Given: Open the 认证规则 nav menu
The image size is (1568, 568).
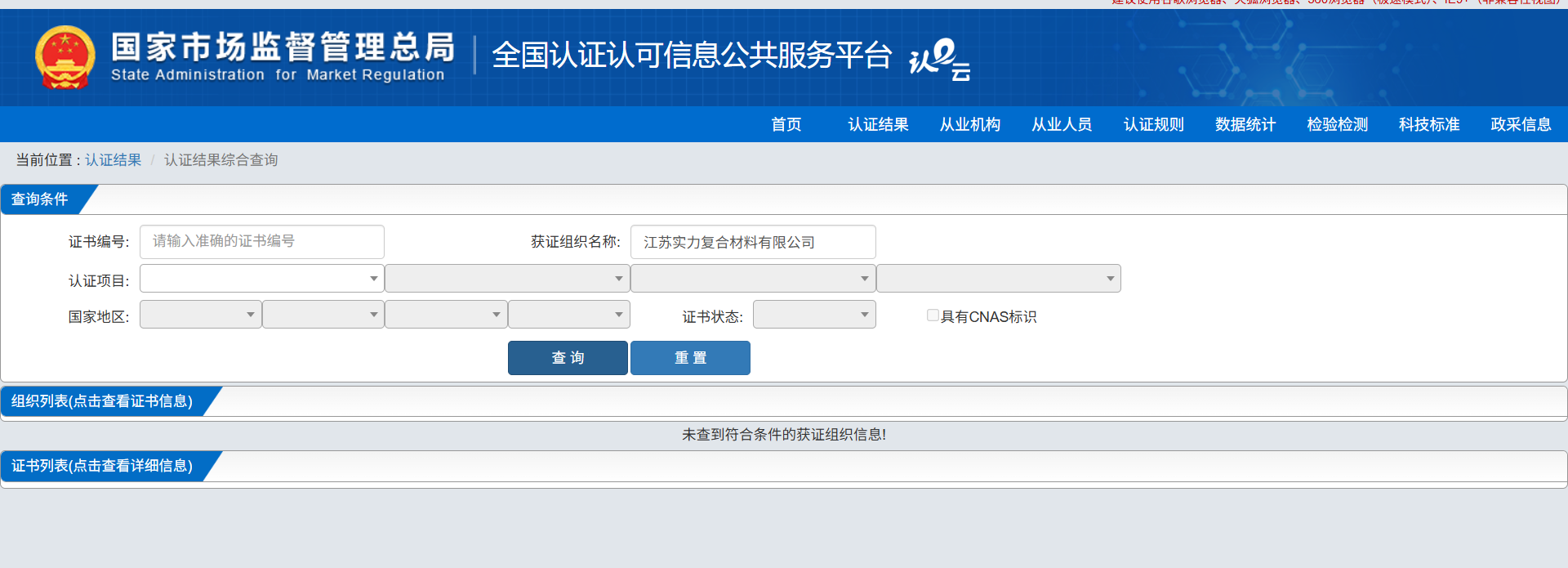Looking at the screenshot, I should tap(1154, 124).
